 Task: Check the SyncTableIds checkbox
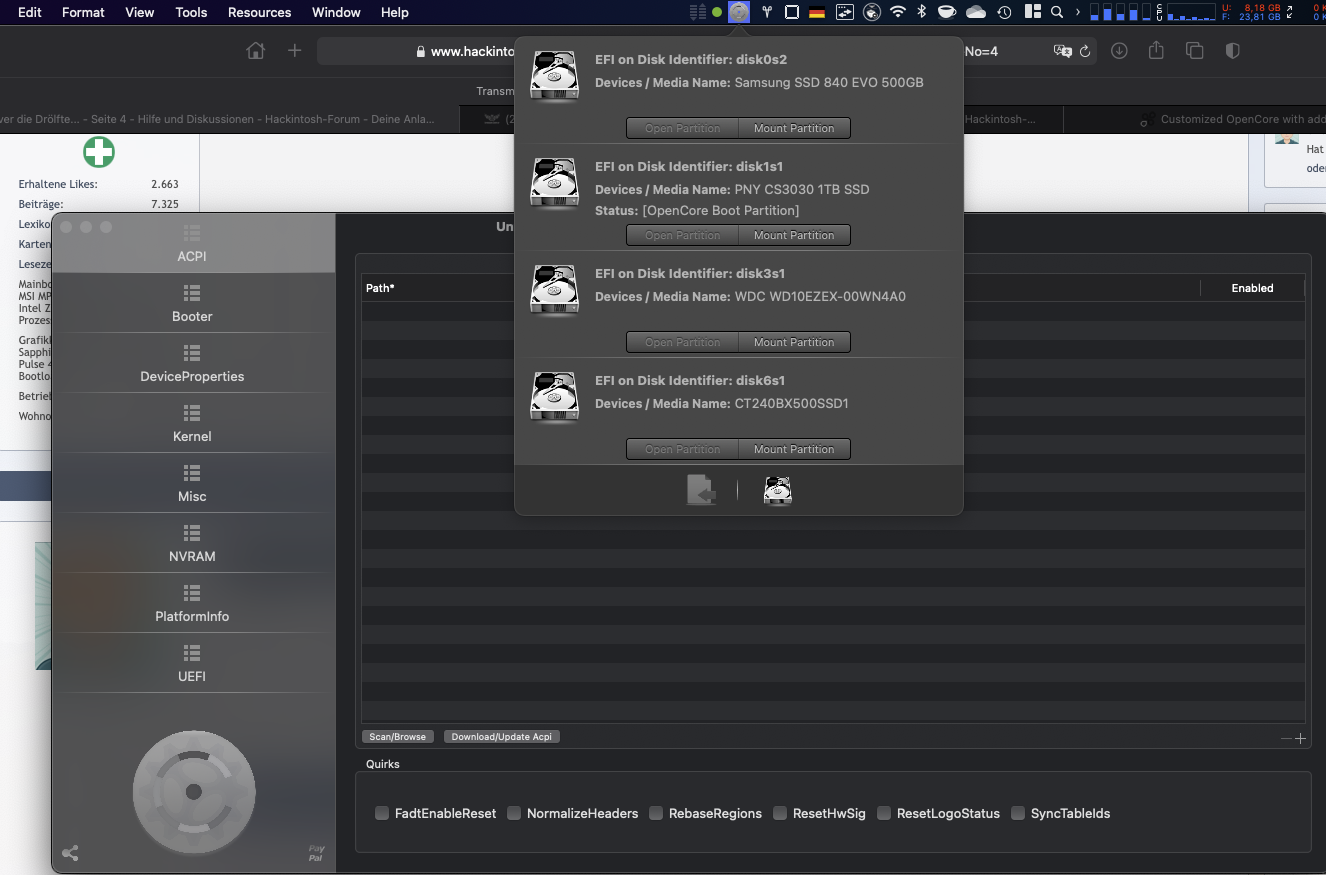coord(1018,813)
